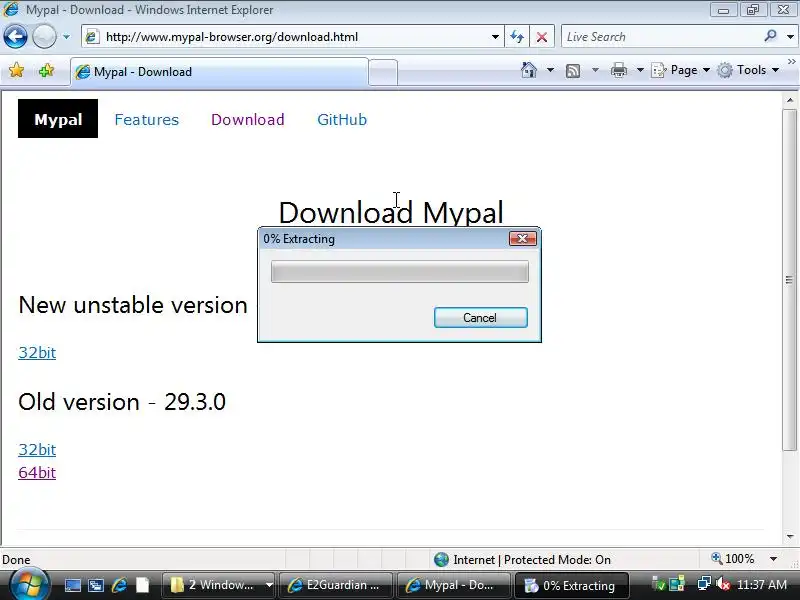This screenshot has height=600, width=800.
Task: Click the page vertical scrollbar thumb
Action: click(790, 280)
